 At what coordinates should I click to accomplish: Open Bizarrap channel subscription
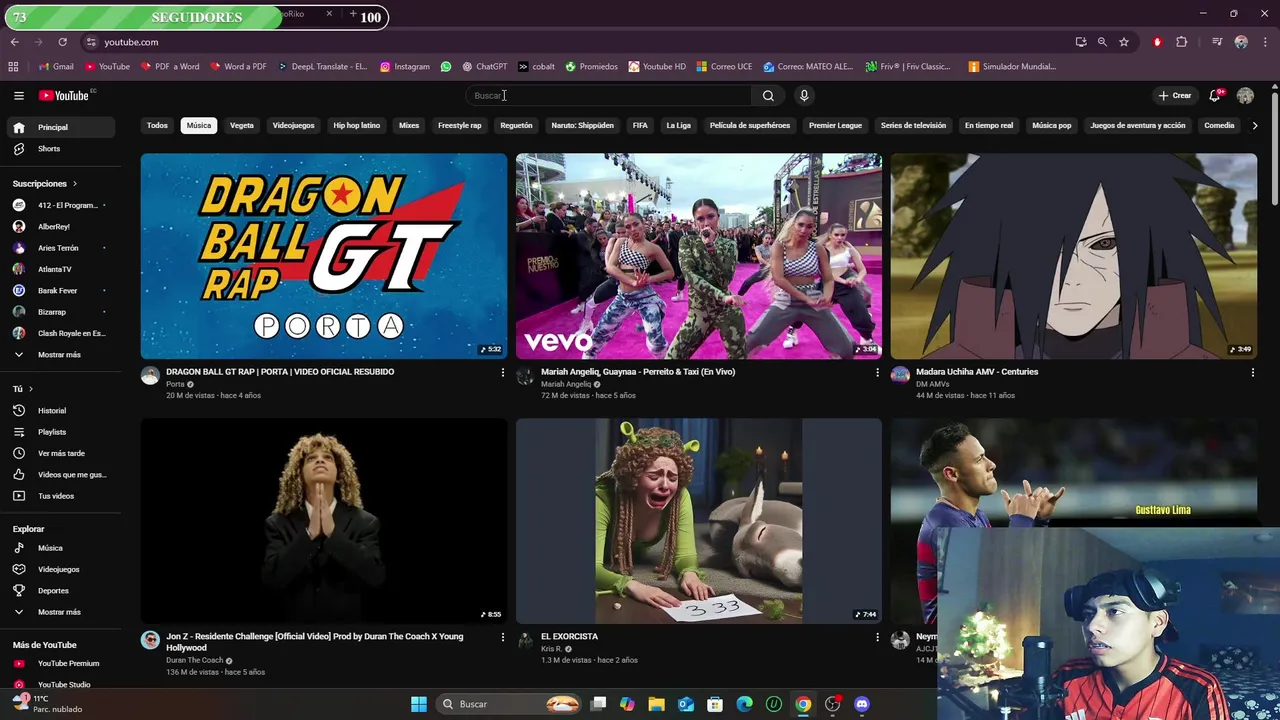point(60,312)
